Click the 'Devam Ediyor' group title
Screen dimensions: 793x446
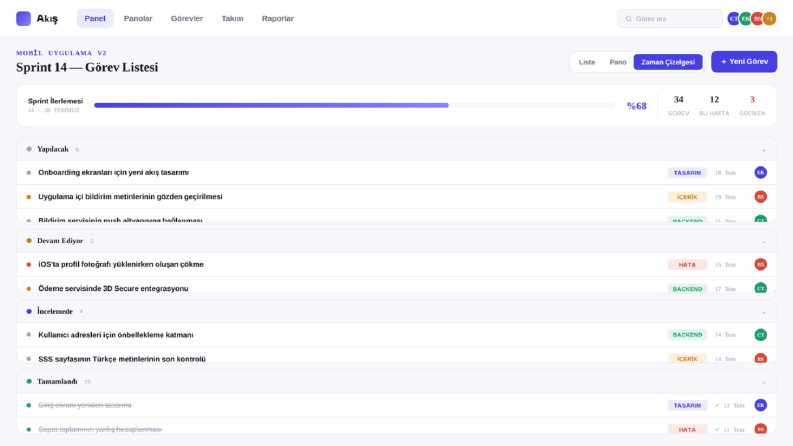60,241
